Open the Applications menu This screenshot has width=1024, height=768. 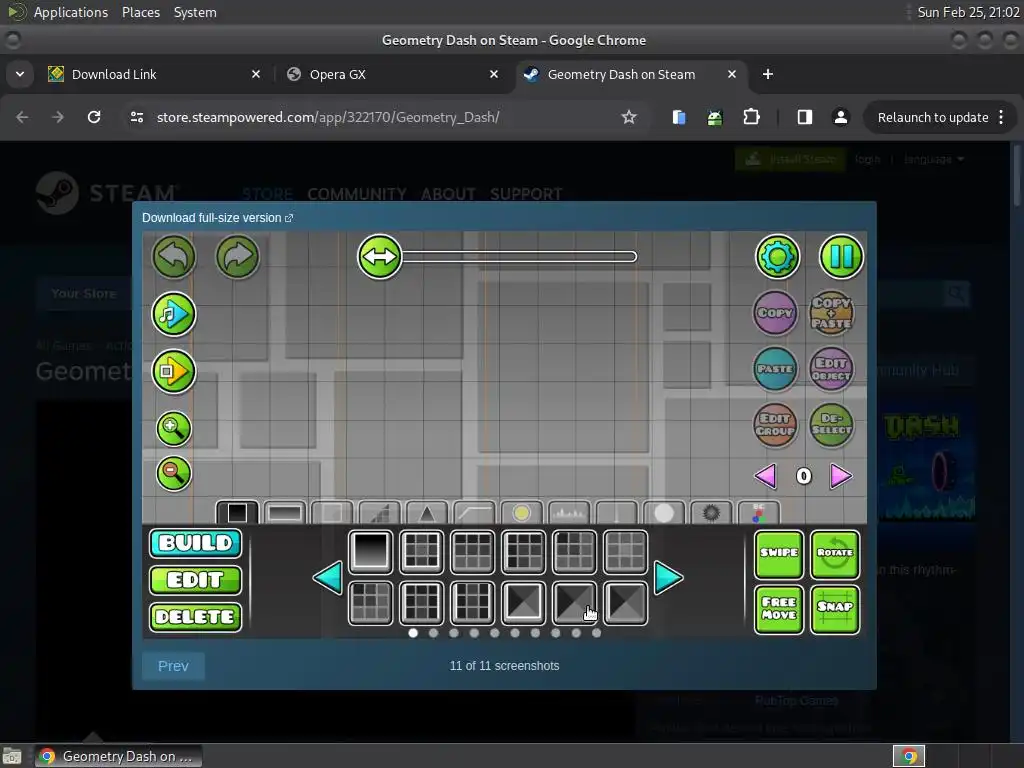[x=71, y=12]
